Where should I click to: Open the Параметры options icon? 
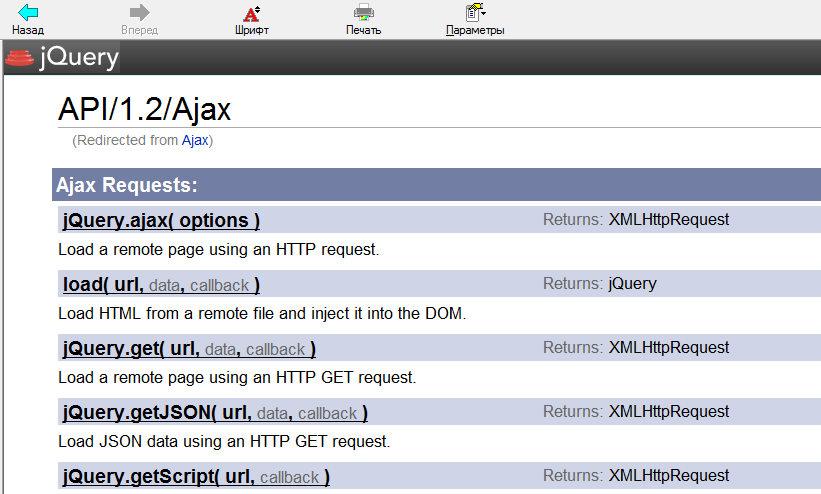tap(475, 12)
